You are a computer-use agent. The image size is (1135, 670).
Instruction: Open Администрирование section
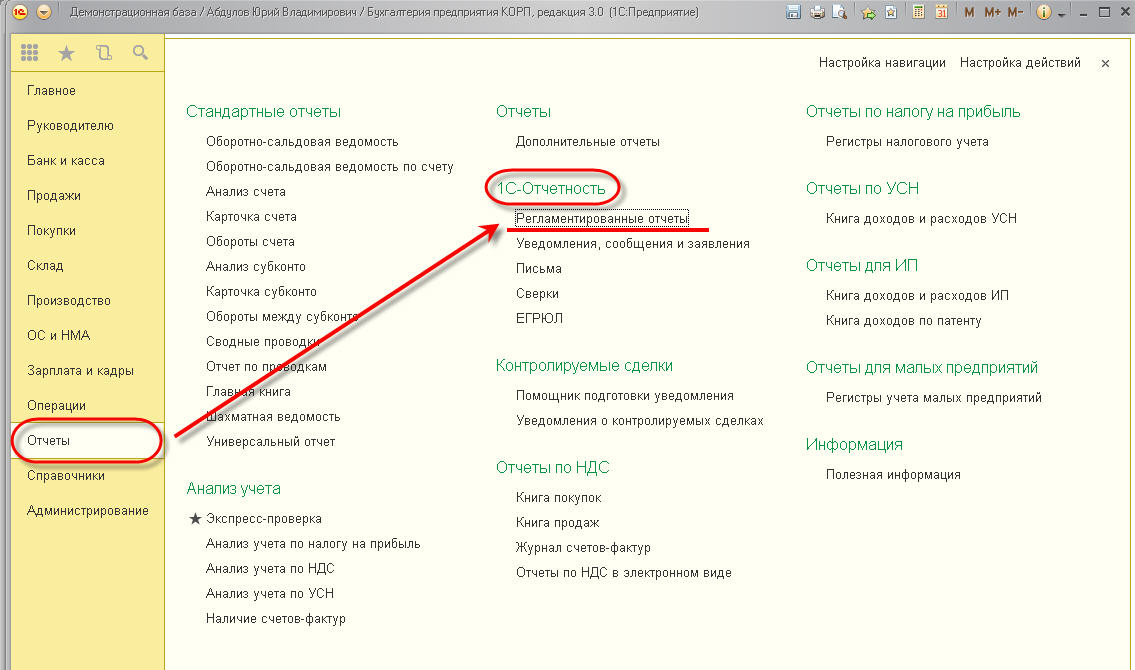(88, 511)
